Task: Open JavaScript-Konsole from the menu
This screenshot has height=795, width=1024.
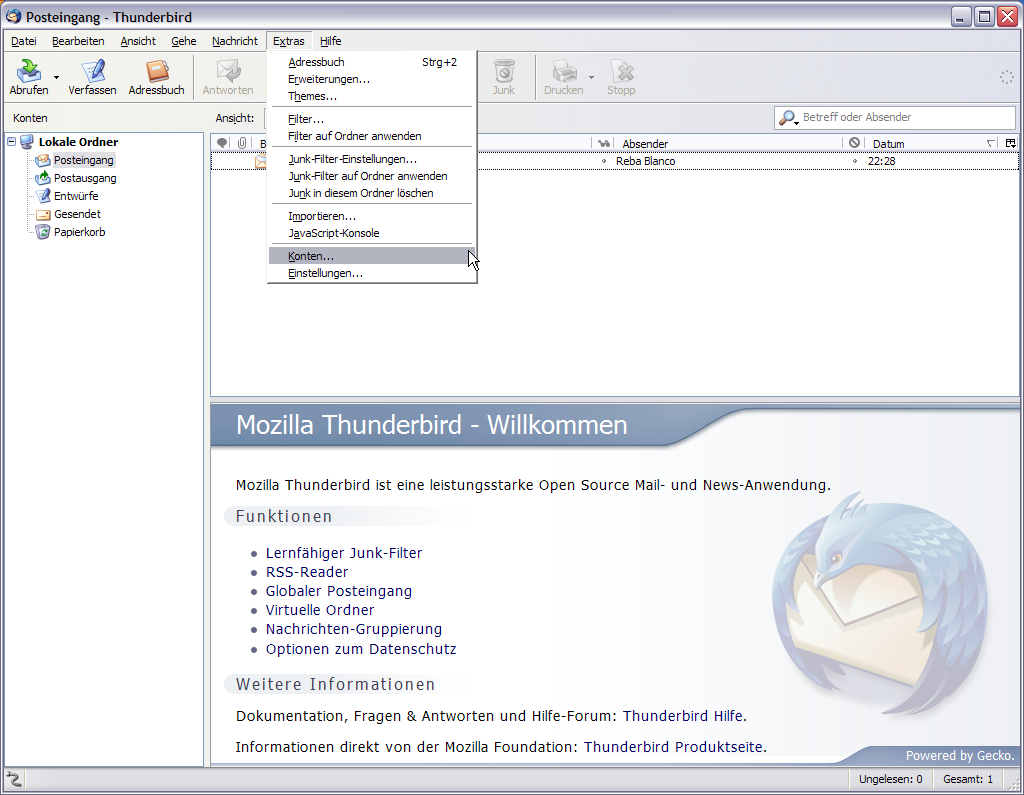Action: tap(372, 233)
